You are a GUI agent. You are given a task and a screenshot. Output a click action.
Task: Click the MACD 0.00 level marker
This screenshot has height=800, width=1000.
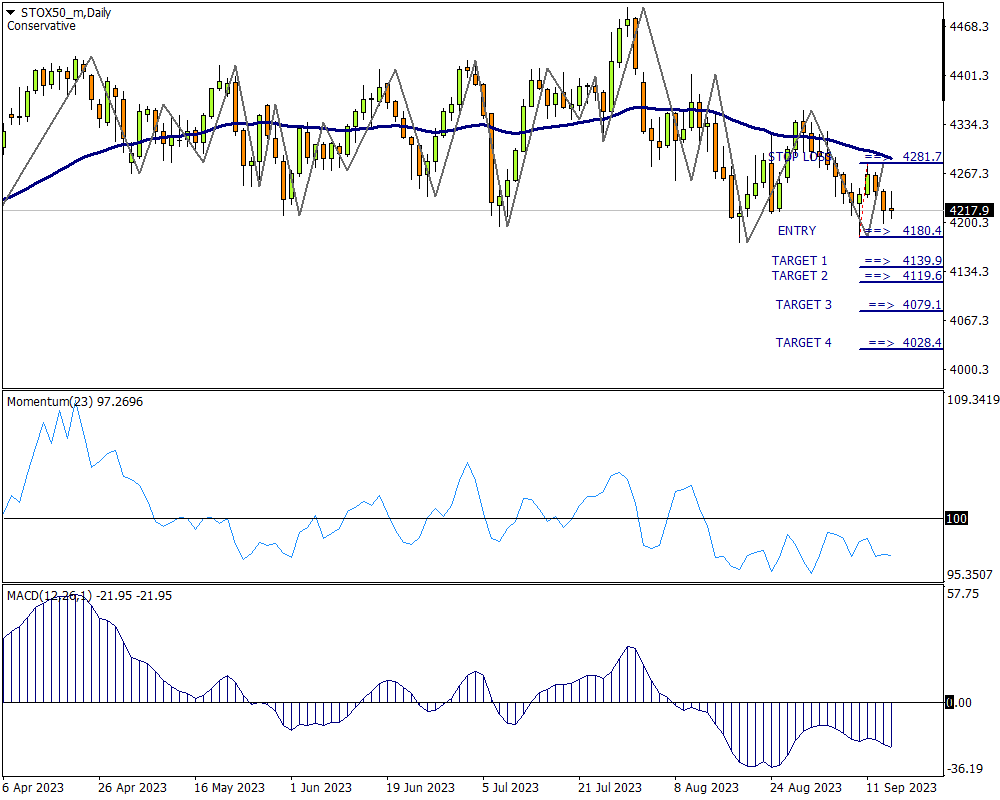pyautogui.click(x=959, y=703)
